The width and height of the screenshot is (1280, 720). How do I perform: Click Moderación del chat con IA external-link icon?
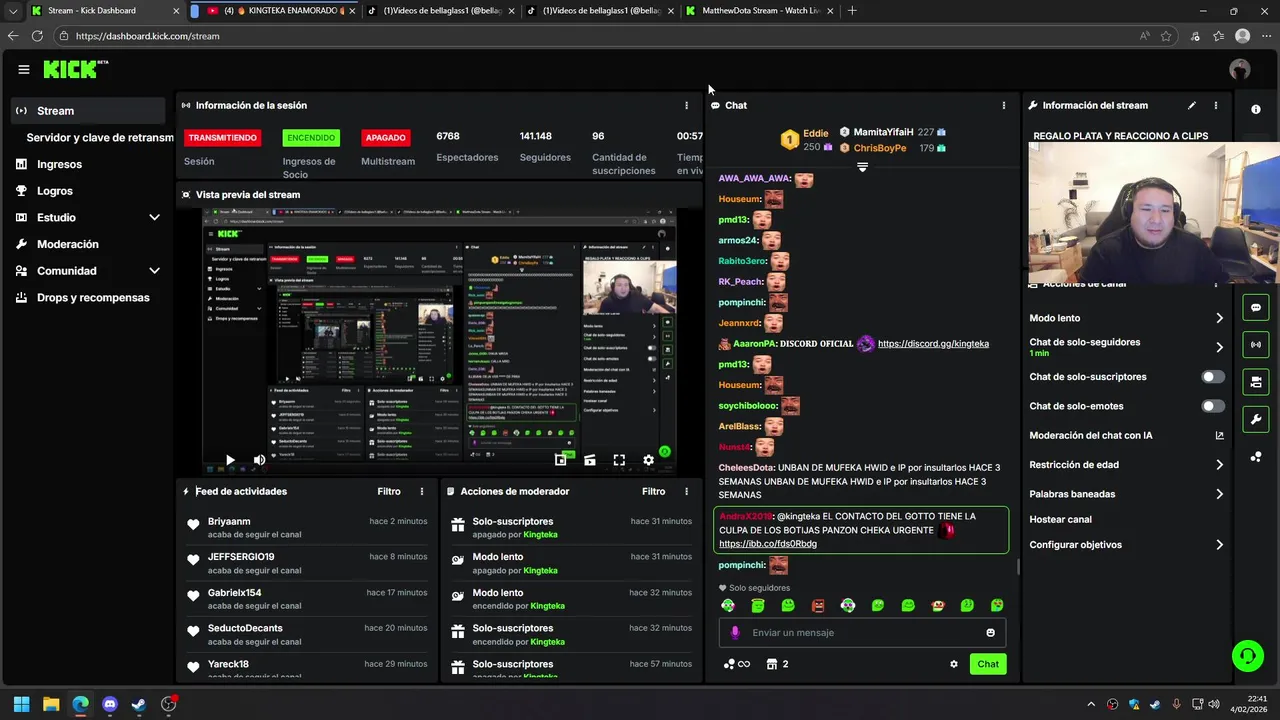point(1219,435)
